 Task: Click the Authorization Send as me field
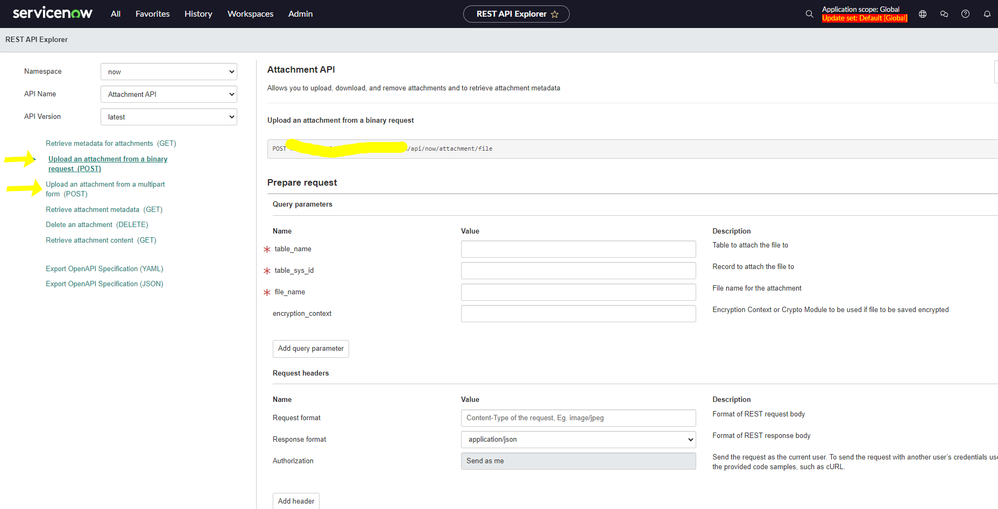(x=578, y=461)
